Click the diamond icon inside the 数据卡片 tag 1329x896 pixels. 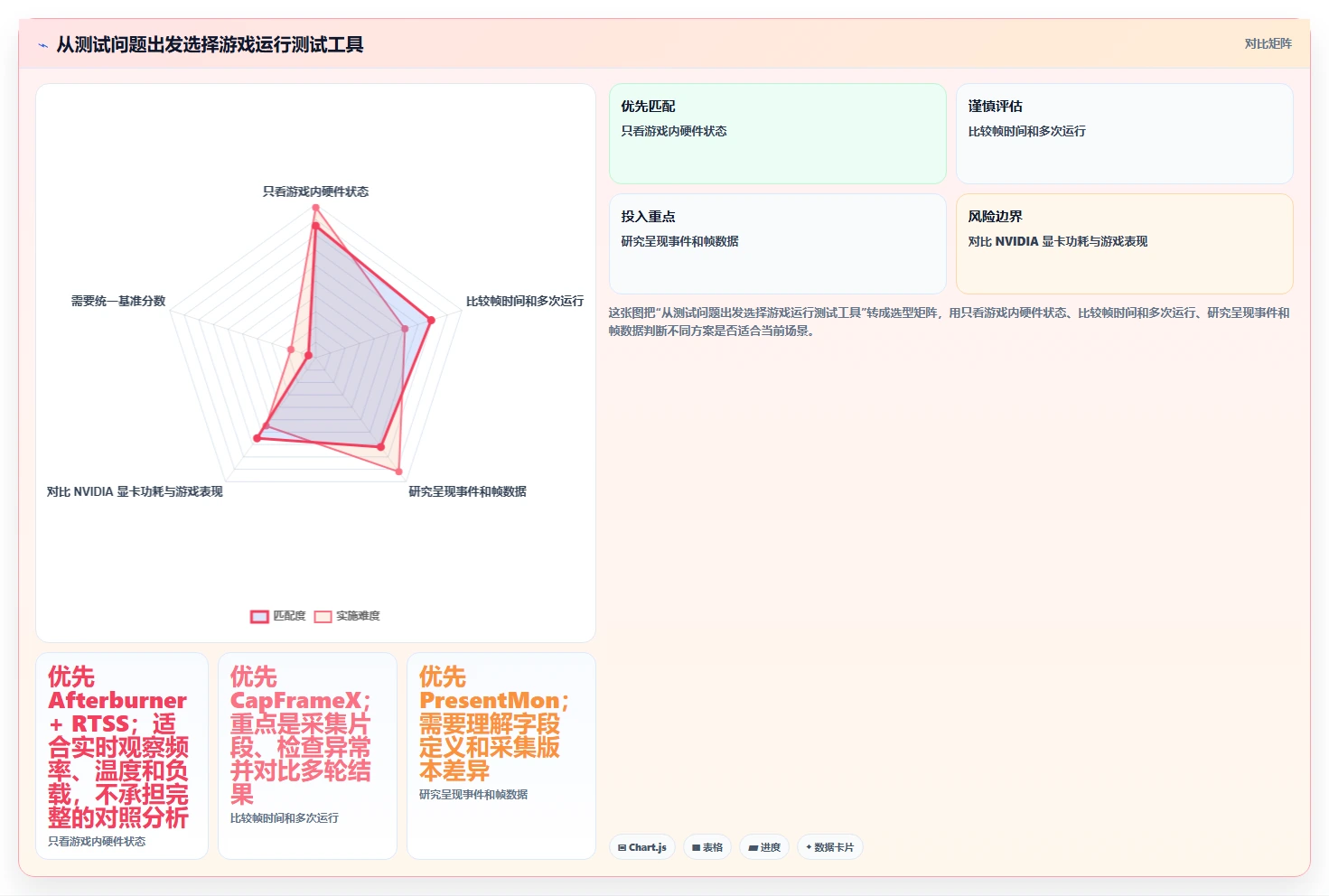(809, 847)
